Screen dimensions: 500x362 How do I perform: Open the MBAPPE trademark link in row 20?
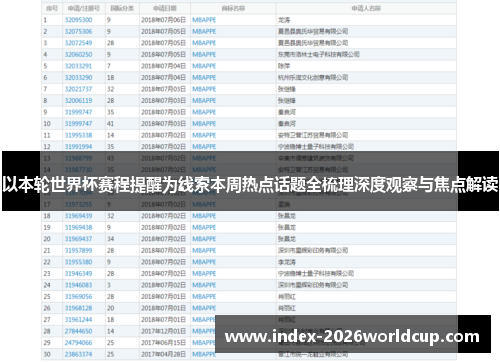[204, 239]
